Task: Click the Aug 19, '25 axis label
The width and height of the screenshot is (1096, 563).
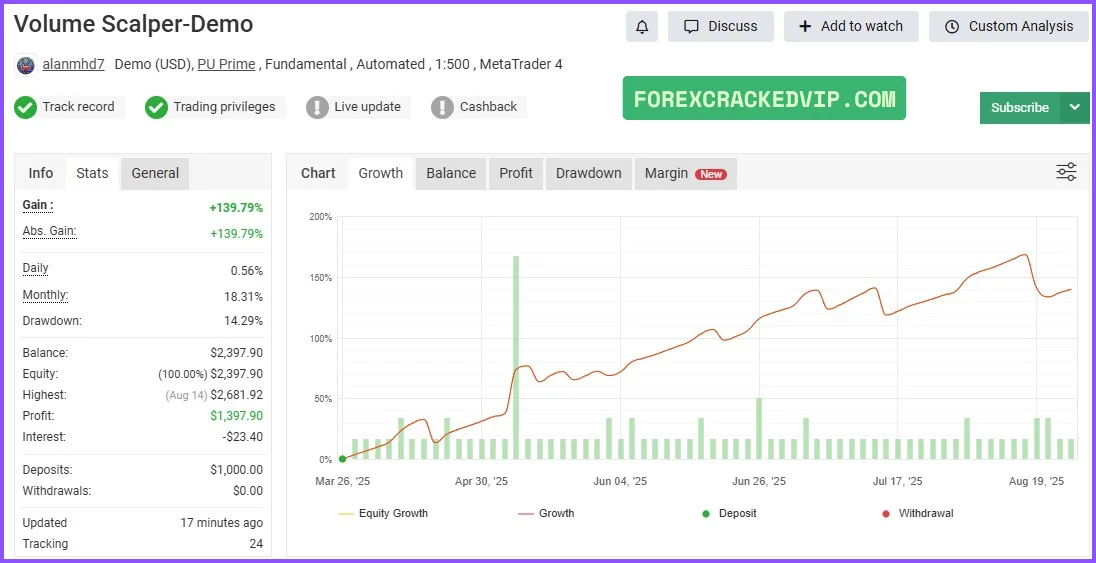Action: pyautogui.click(x=1037, y=481)
